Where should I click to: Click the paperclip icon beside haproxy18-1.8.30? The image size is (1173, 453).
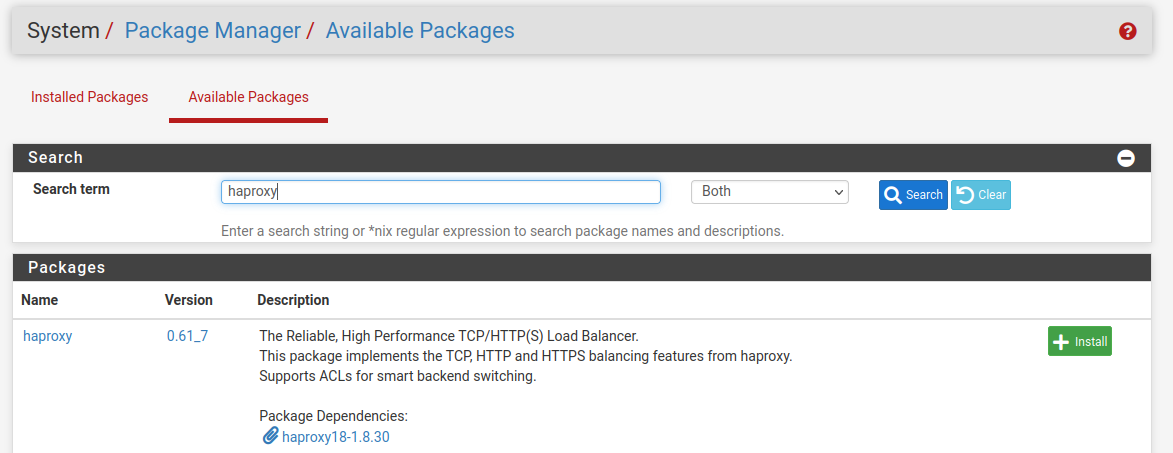point(270,436)
